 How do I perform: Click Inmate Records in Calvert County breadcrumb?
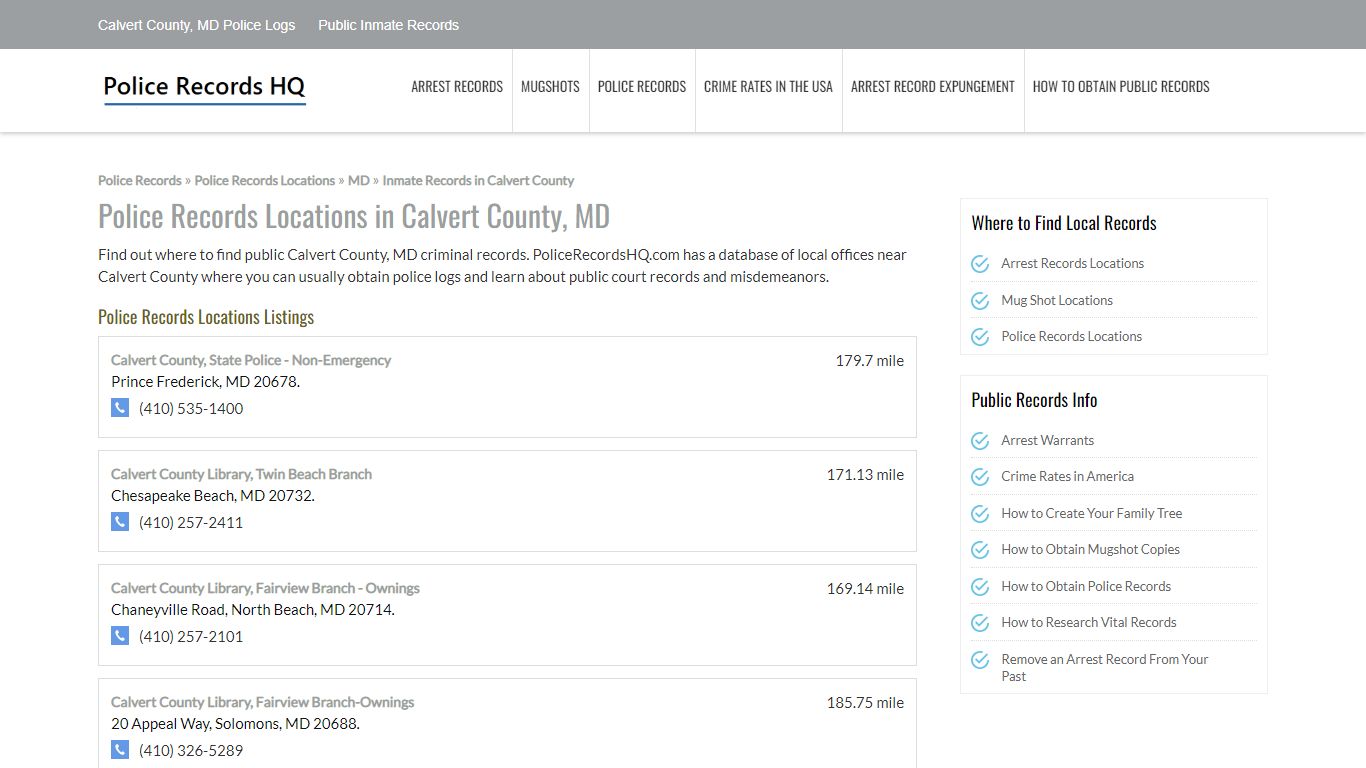click(x=478, y=180)
